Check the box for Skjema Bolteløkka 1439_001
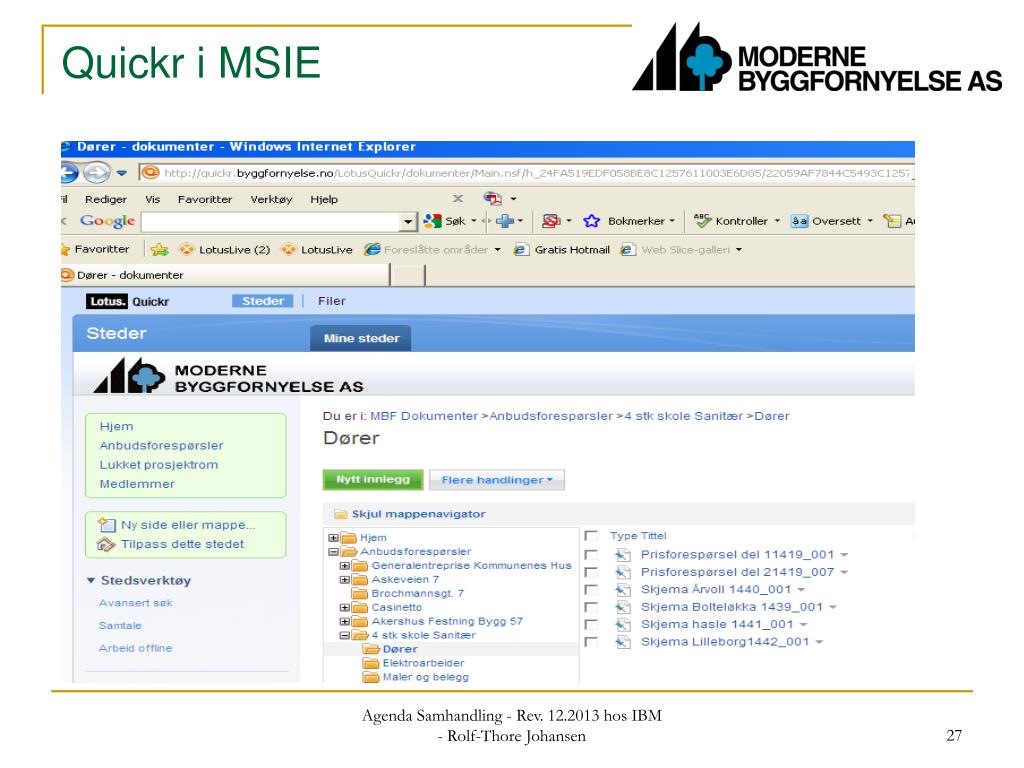This screenshot has height=768, width=1024. click(591, 607)
